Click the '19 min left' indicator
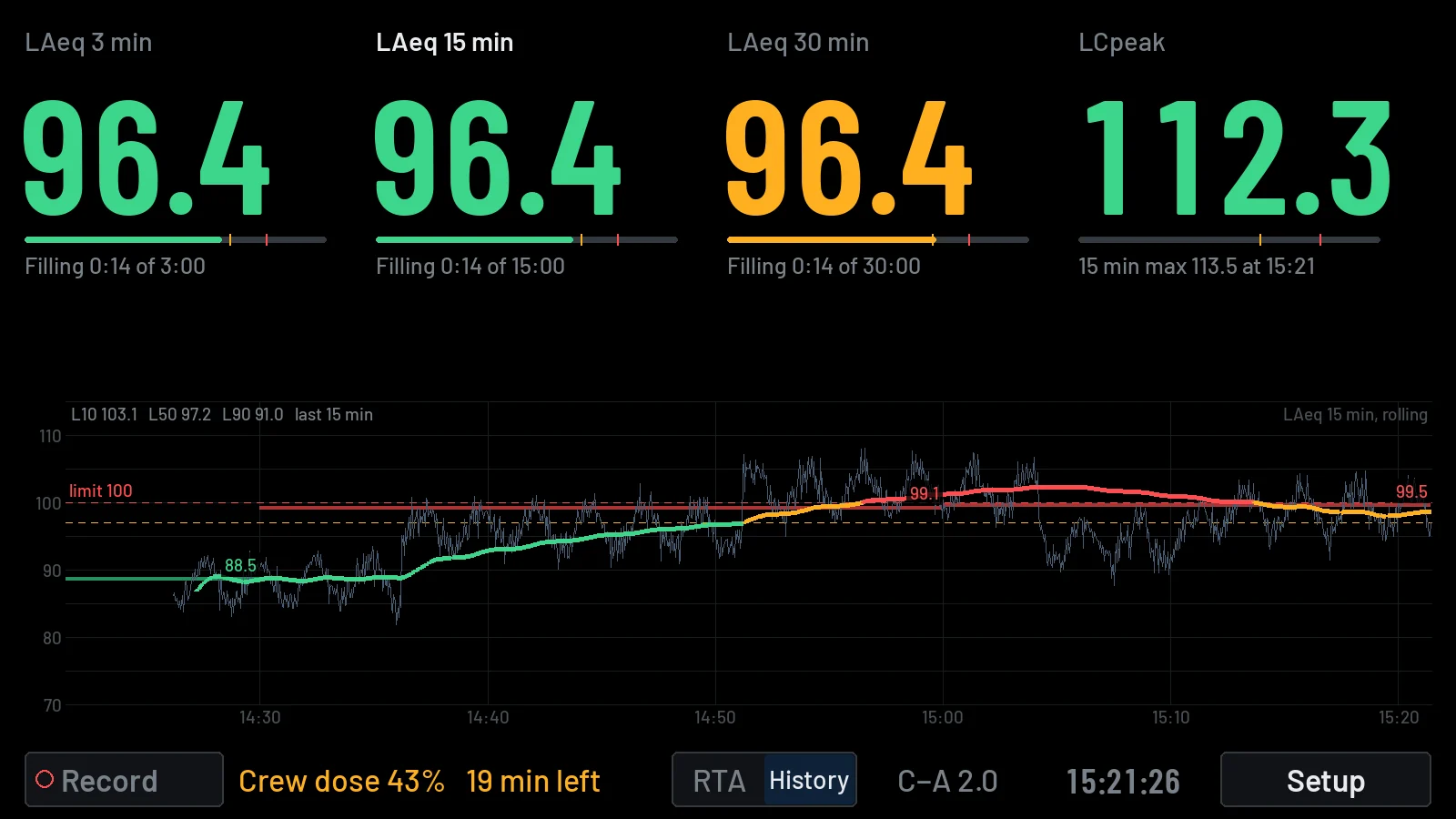 533,781
